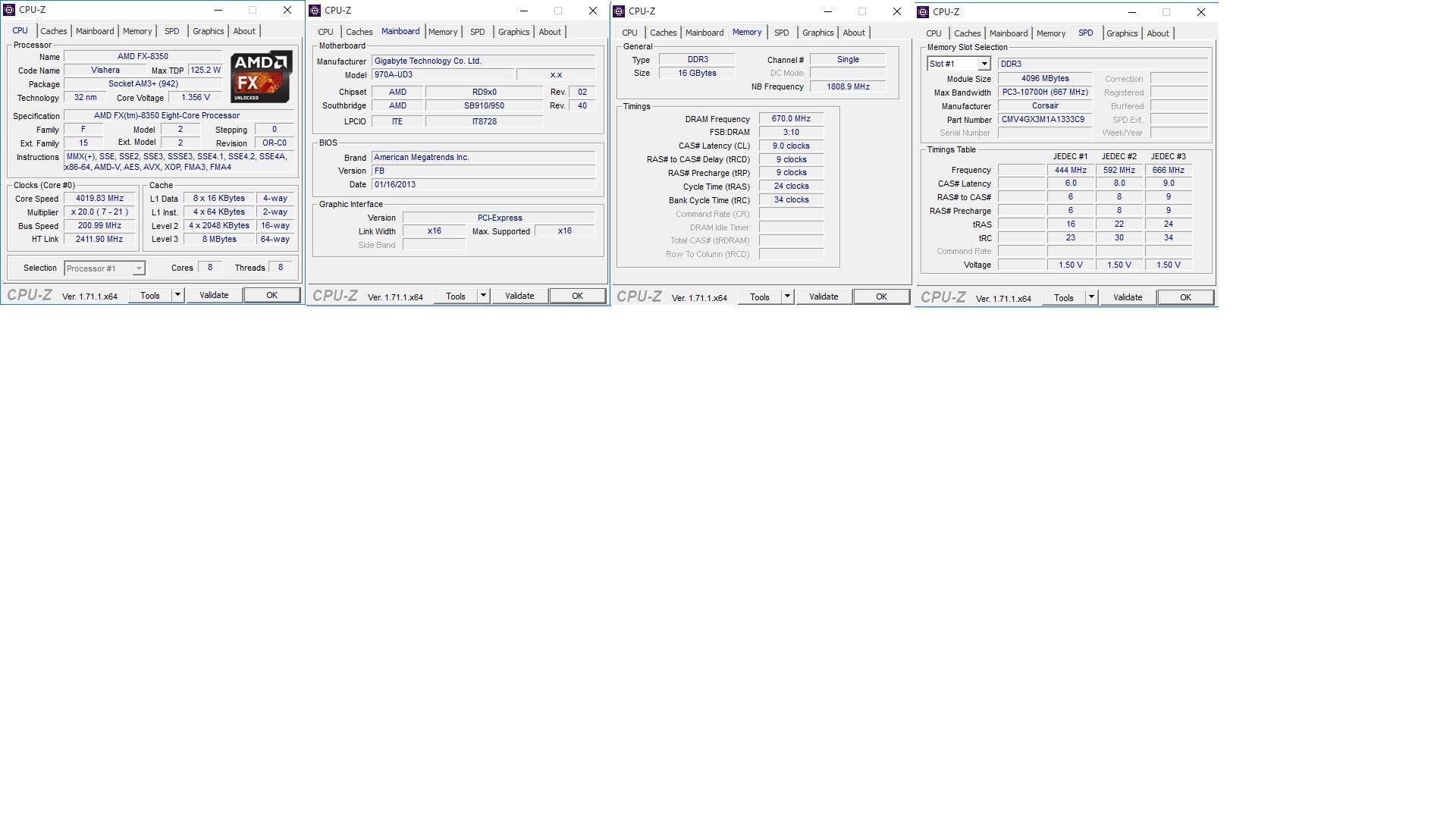The width and height of the screenshot is (1456, 819).
Task: Switch to SPD tab in the second (Mainboard) window
Action: 477,32
